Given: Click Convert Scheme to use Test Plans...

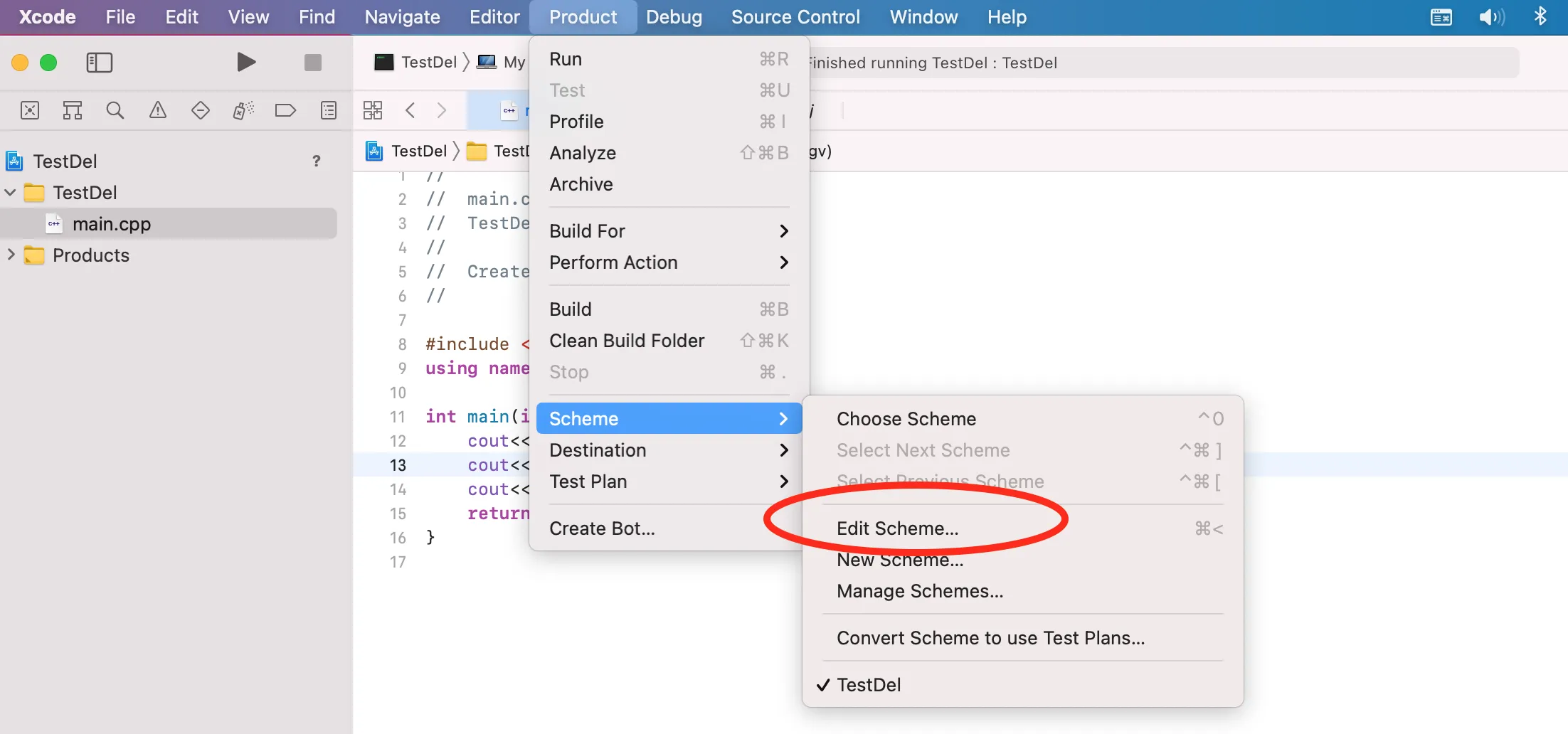Looking at the screenshot, I should pos(1023,638).
